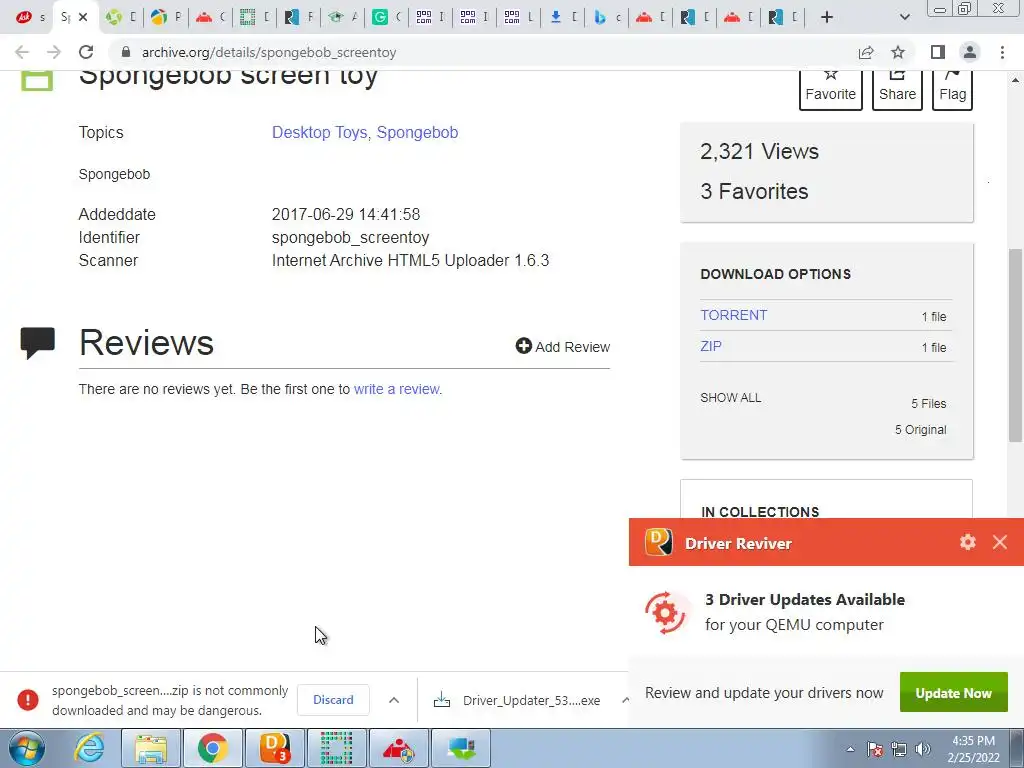
Task: Open the Windows Start menu
Action: 26,748
